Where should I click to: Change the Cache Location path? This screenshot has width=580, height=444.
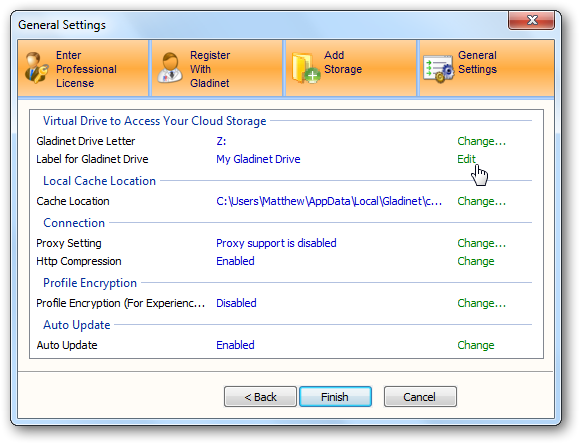click(481, 201)
